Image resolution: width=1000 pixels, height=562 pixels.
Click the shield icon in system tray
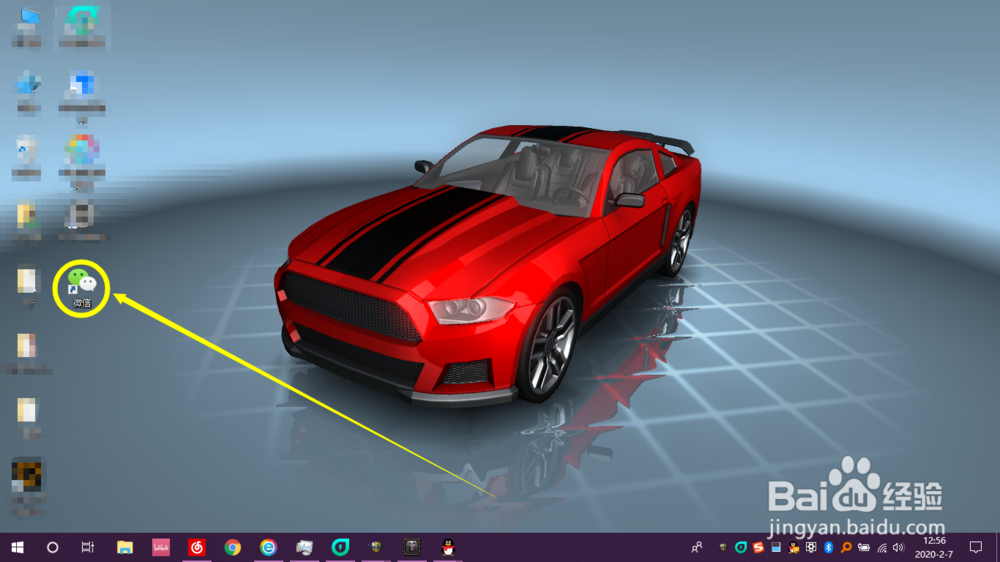[723, 547]
